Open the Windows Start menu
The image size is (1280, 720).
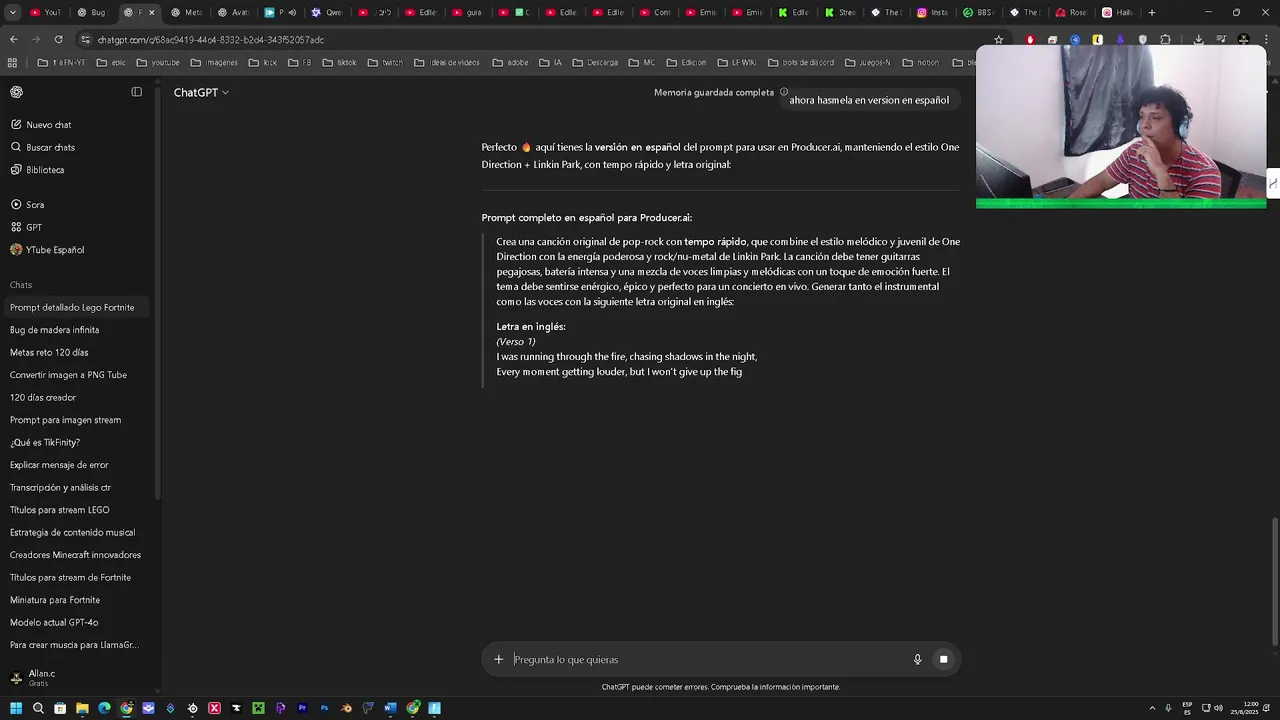pos(16,708)
